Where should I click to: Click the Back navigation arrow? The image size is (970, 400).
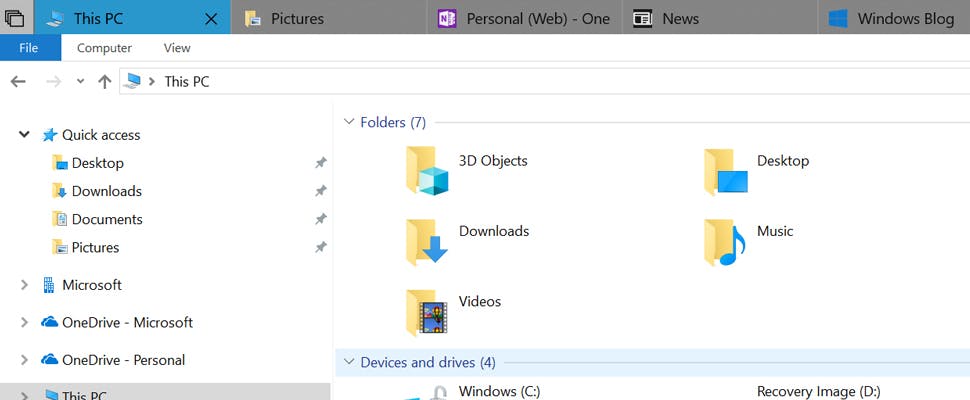click(18, 82)
